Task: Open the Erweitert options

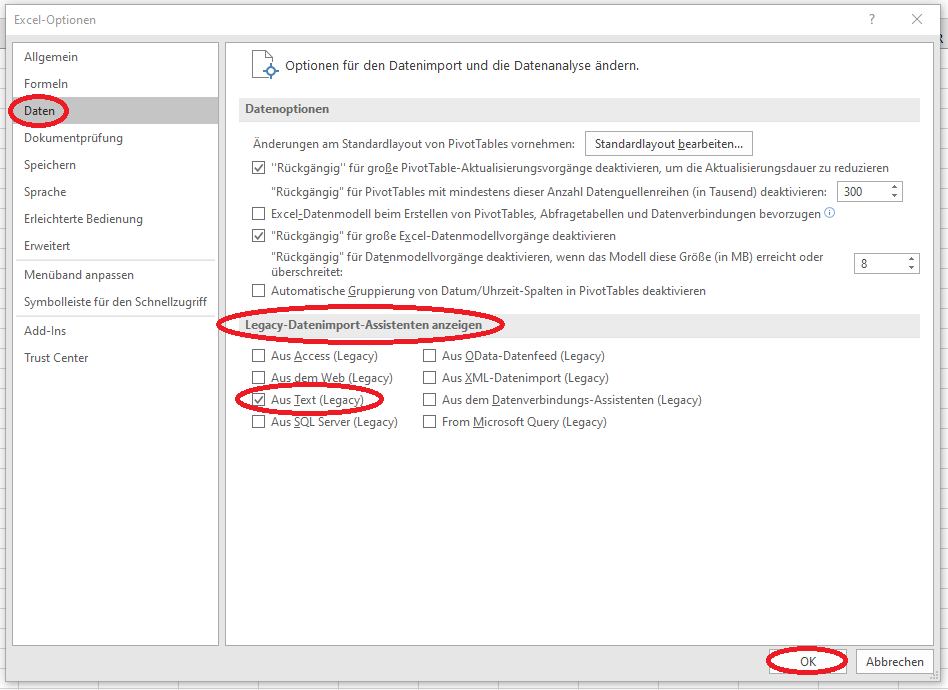Action: pos(115,246)
